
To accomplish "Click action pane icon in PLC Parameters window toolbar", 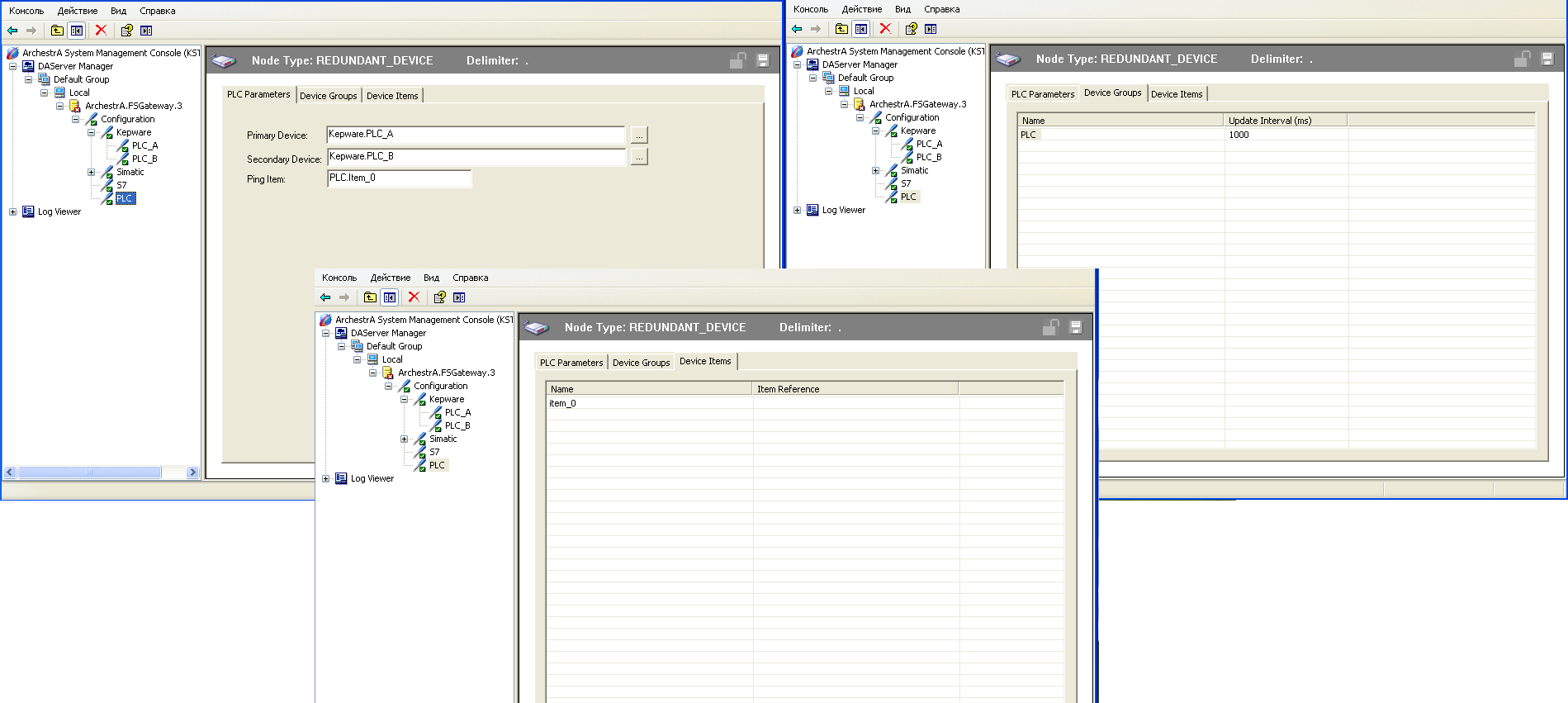I will pyautogui.click(x=146, y=31).
